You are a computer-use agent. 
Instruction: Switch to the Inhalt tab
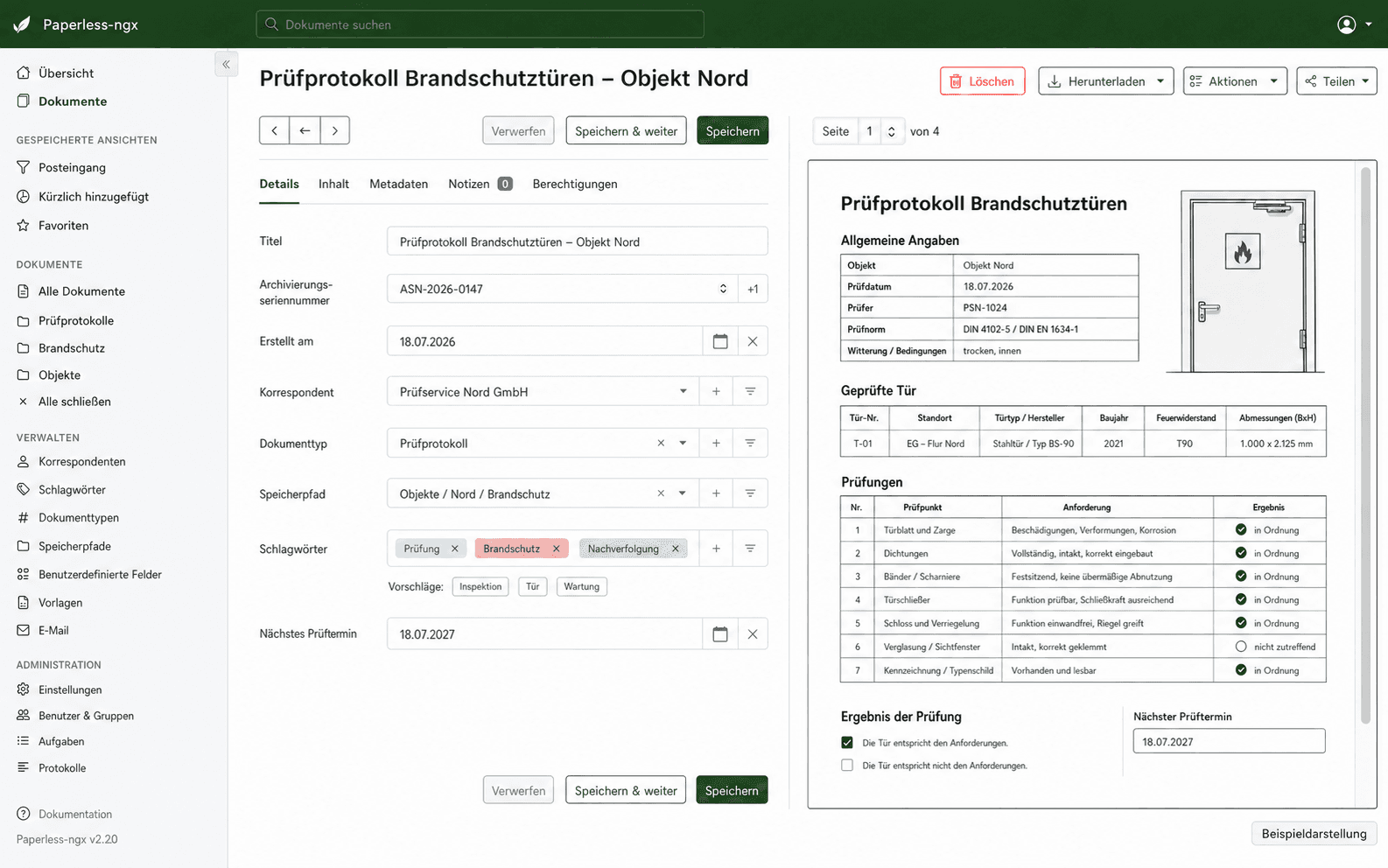(333, 184)
